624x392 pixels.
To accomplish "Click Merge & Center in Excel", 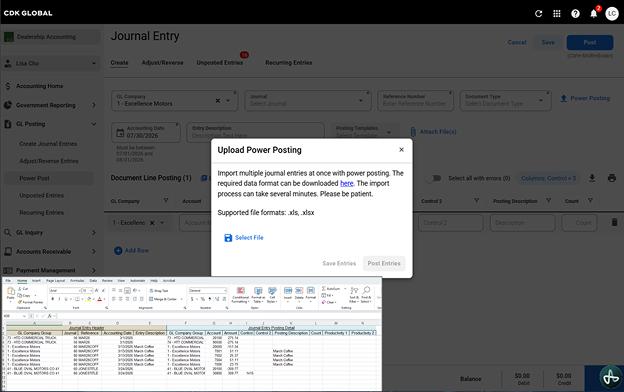I will pyautogui.click(x=163, y=299).
